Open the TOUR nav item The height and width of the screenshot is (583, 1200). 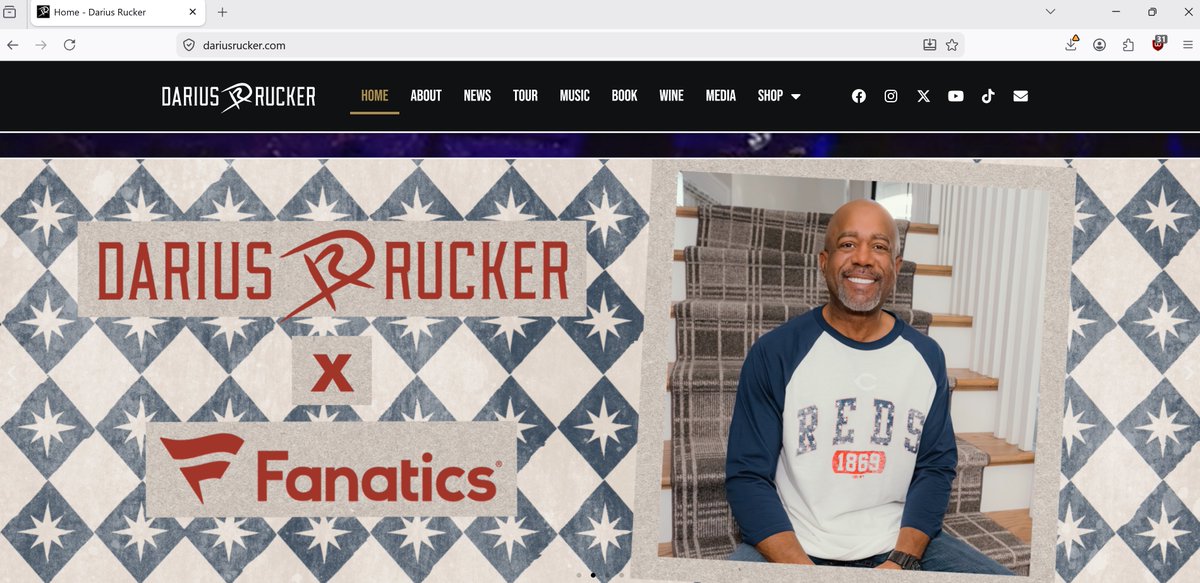click(x=525, y=96)
